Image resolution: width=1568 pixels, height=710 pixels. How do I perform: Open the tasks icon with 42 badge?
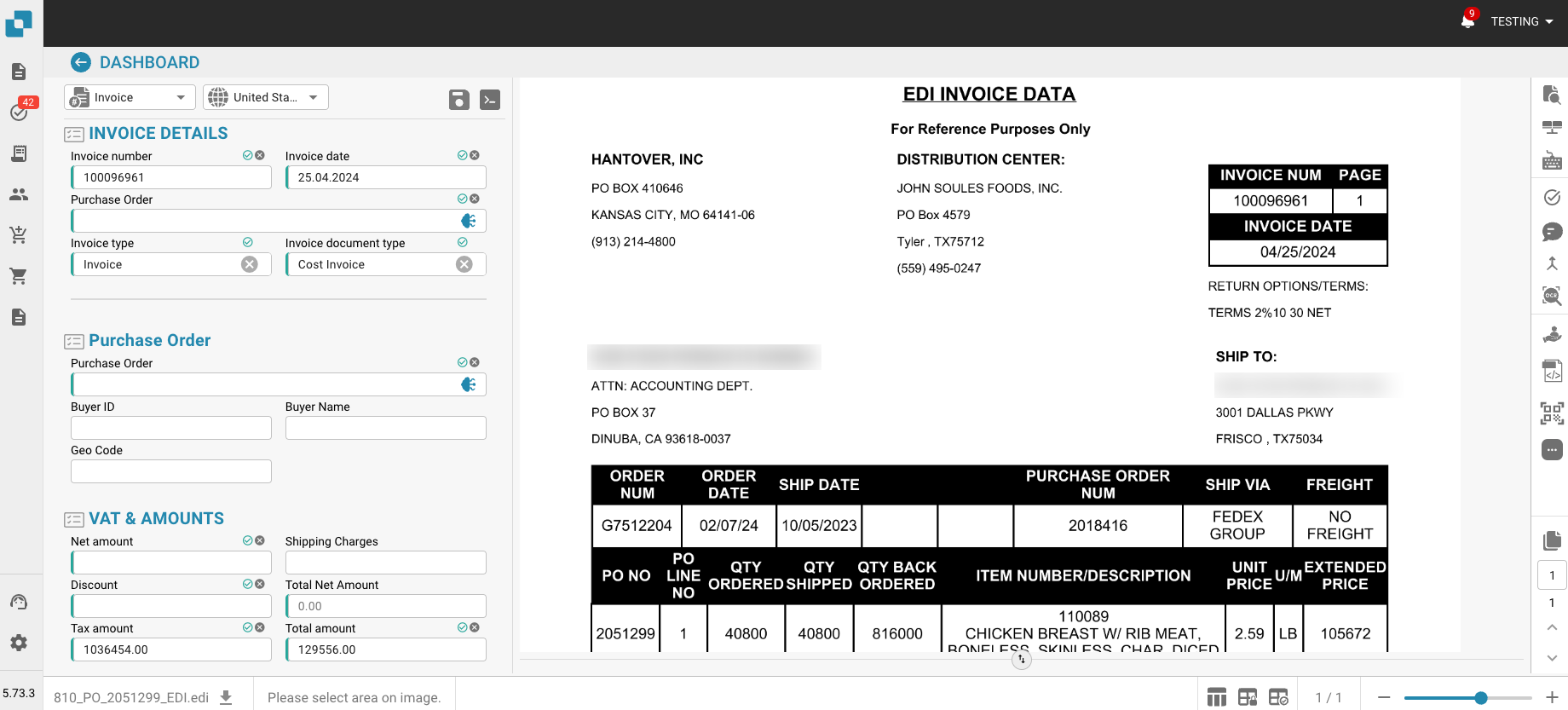coord(19,112)
